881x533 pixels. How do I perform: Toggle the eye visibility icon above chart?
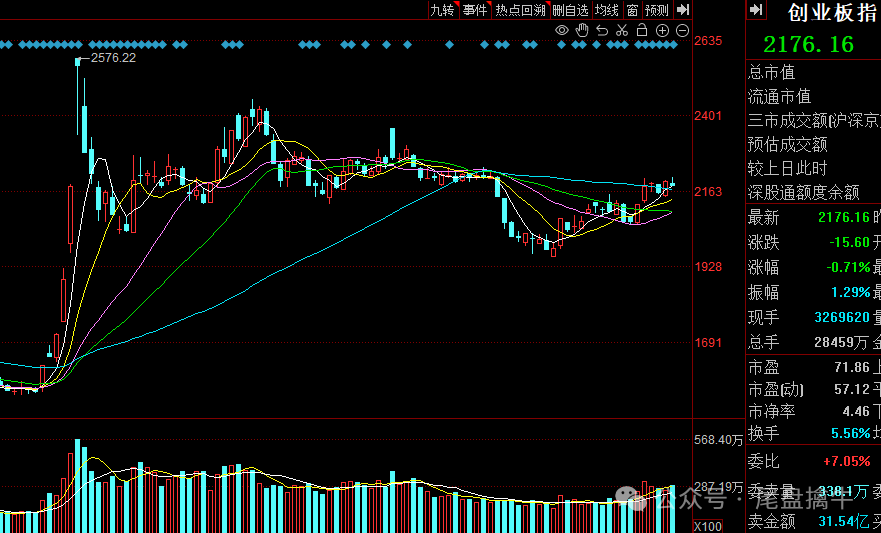click(562, 30)
